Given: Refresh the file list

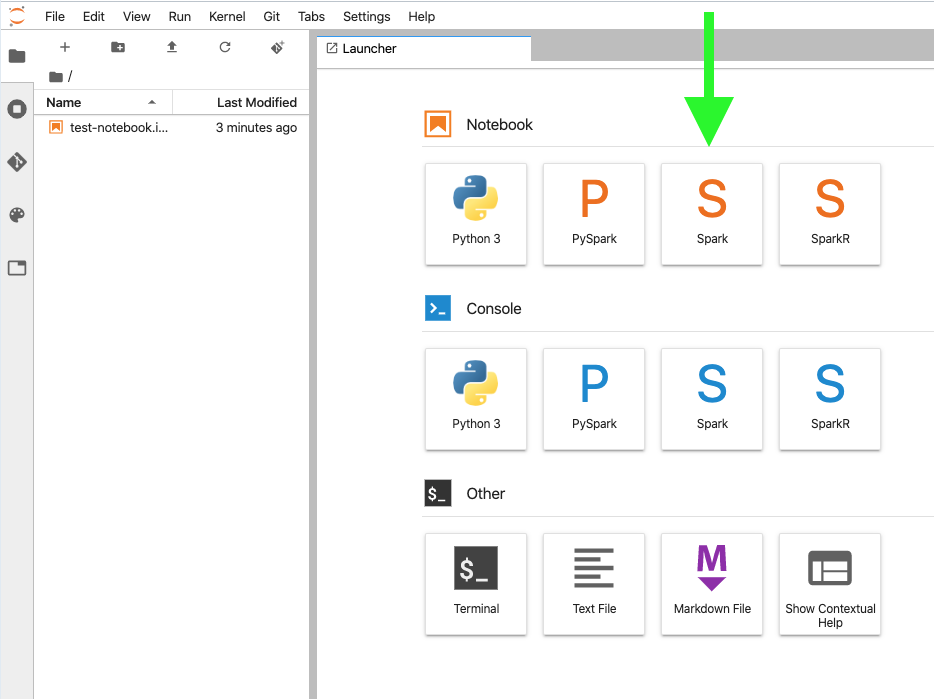Looking at the screenshot, I should tap(225, 47).
